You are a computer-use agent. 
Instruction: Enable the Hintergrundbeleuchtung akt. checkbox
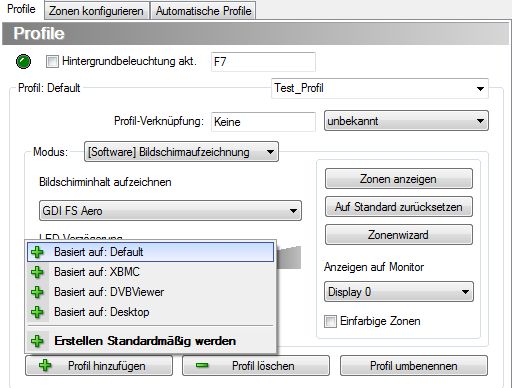click(x=52, y=61)
